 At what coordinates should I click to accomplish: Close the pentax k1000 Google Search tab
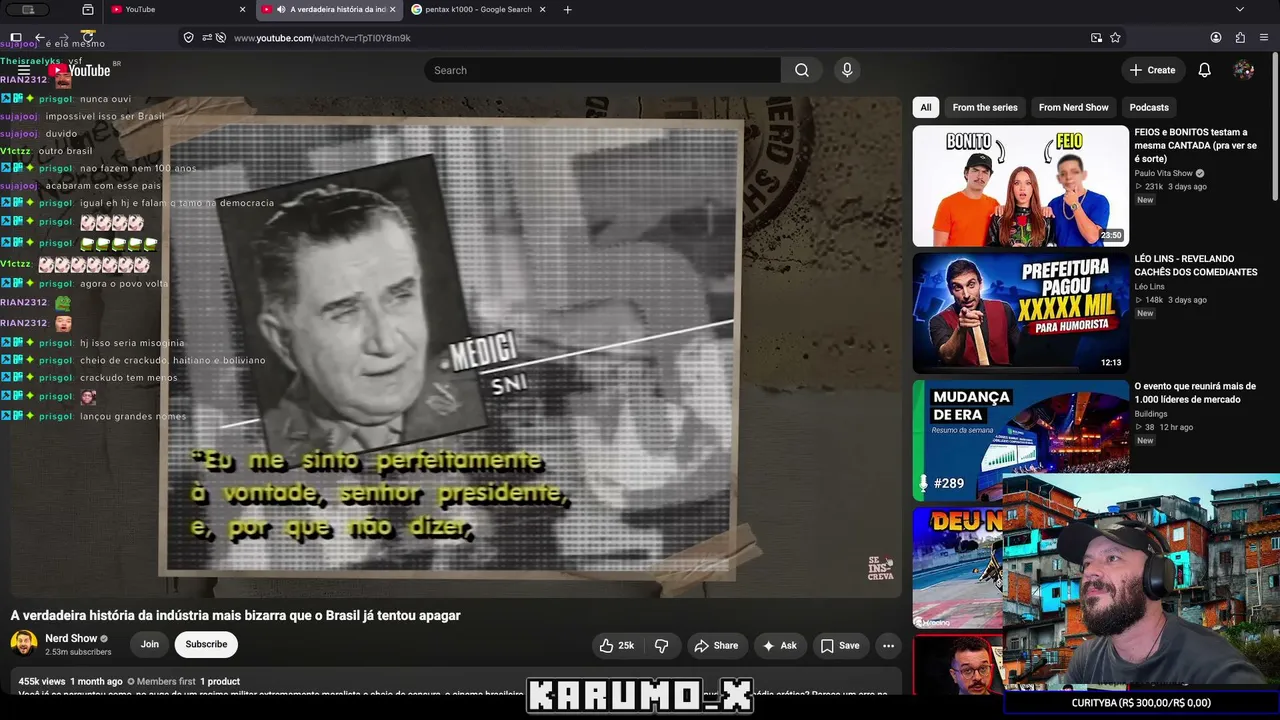tap(542, 10)
